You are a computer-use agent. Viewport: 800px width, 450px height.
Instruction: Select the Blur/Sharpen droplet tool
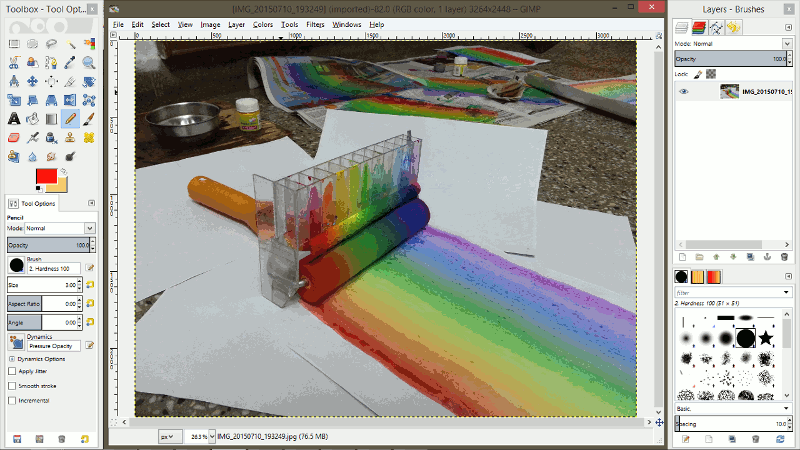click(33, 157)
